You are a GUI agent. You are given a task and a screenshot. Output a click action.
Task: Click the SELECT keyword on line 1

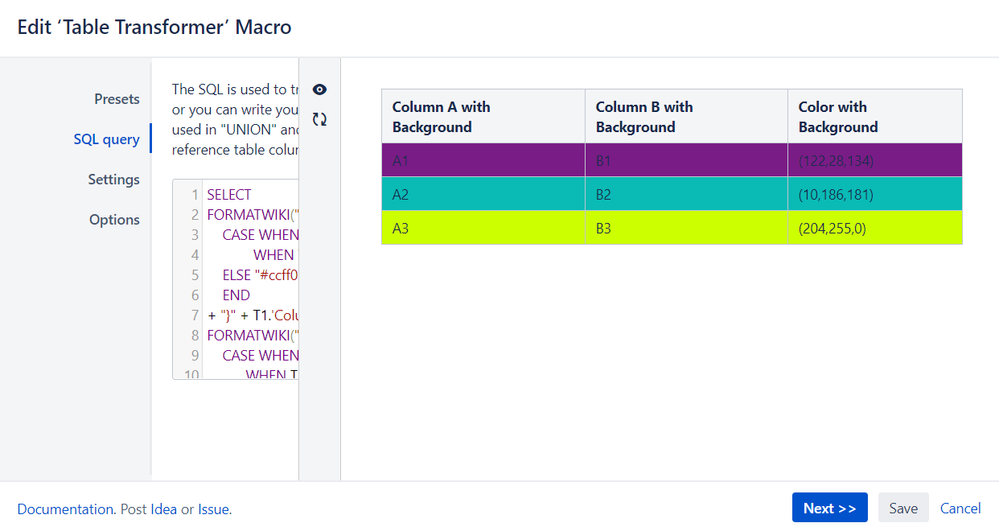[x=229, y=194]
